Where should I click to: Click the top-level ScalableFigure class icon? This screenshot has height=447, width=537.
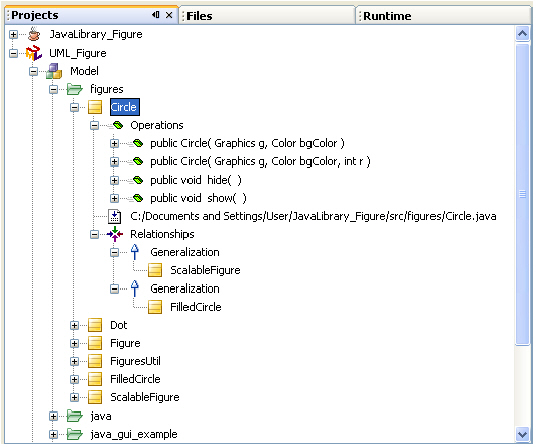pos(95,397)
